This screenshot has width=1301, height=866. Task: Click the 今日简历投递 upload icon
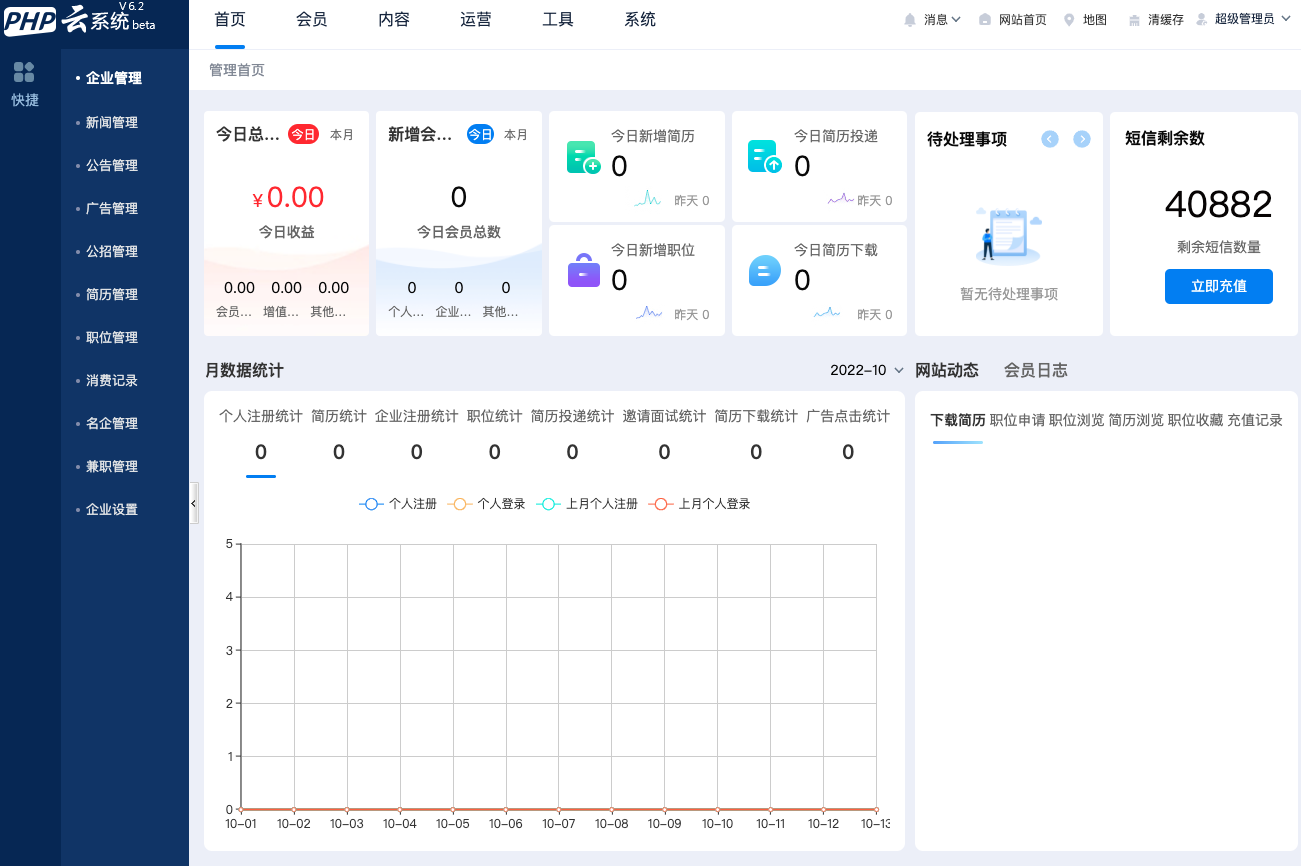(765, 157)
